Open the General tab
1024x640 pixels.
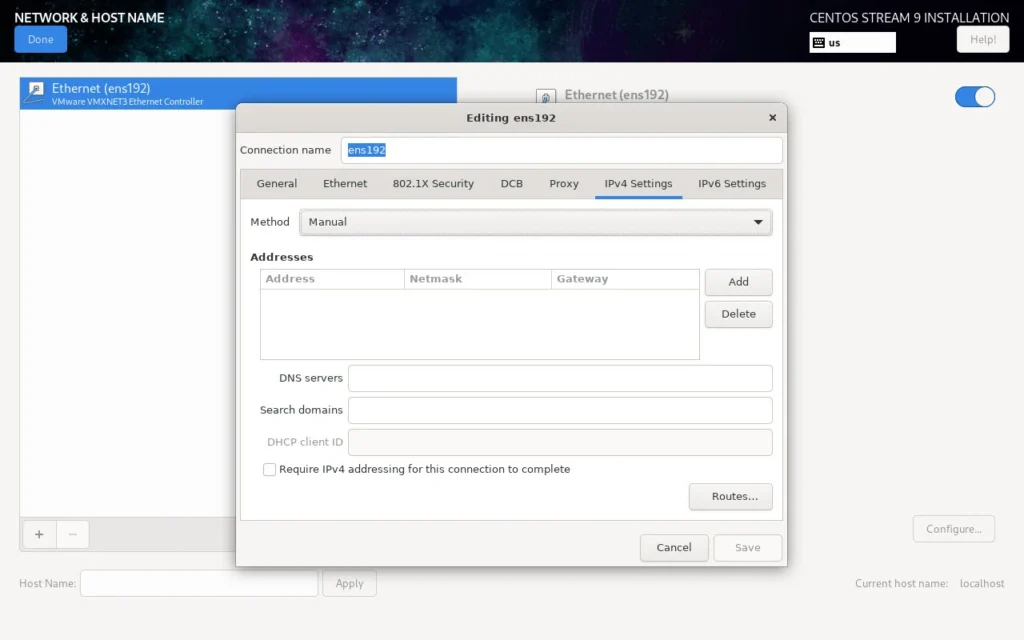(277, 184)
